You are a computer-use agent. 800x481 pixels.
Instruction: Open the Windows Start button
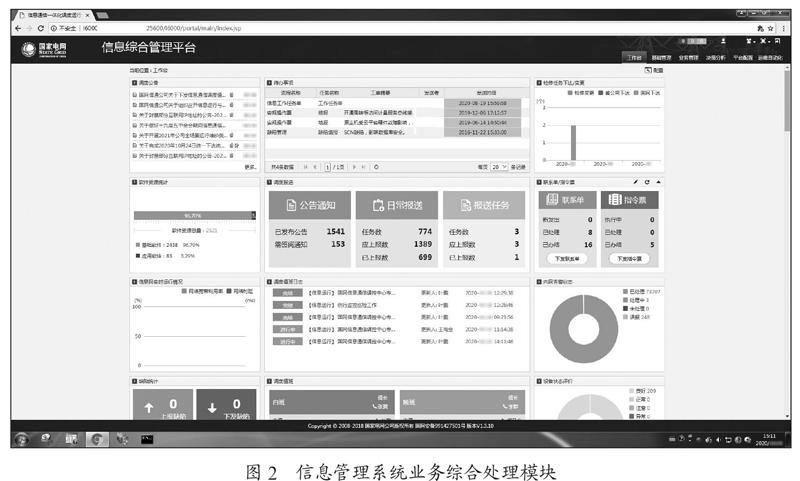pos(21,439)
